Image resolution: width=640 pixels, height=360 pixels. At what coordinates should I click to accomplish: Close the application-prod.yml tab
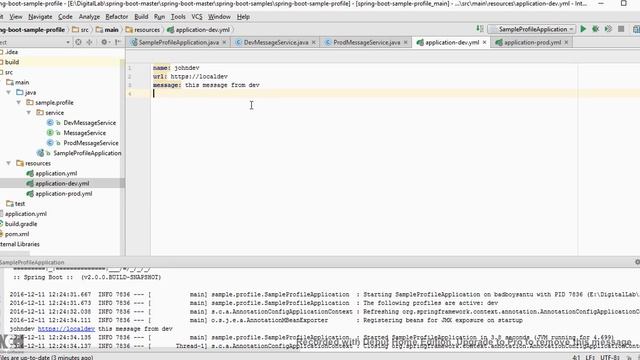pyautogui.click(x=566, y=42)
